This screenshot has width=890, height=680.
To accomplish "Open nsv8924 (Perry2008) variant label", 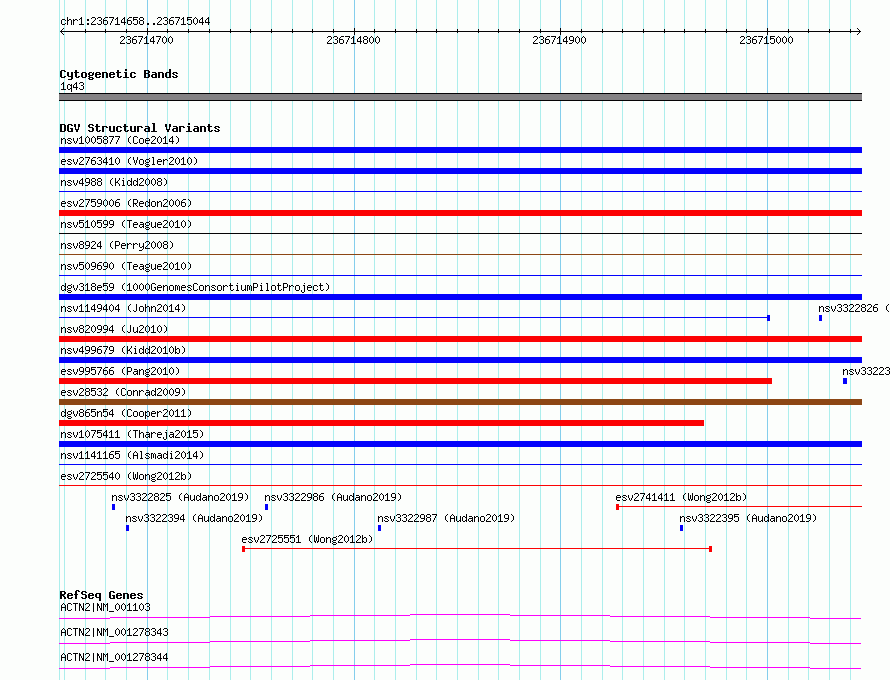I will [117, 245].
